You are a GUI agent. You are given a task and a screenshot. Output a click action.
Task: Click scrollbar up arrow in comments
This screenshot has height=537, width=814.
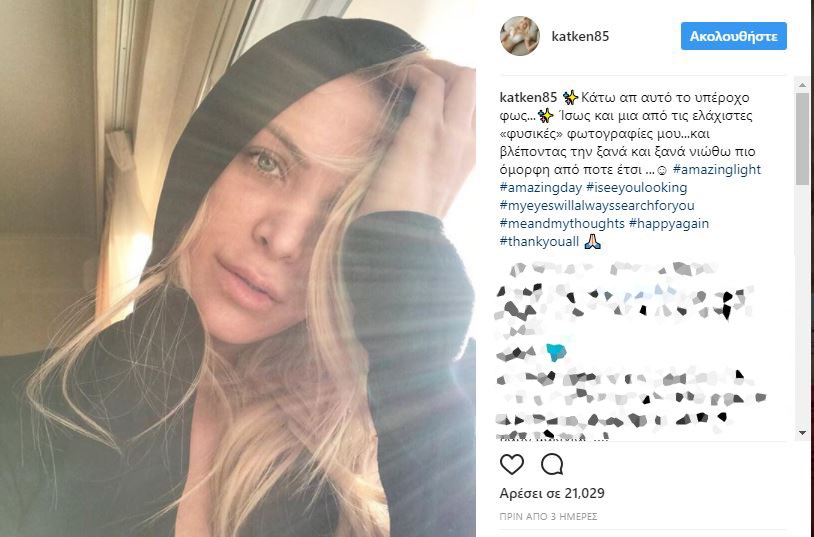802,84
